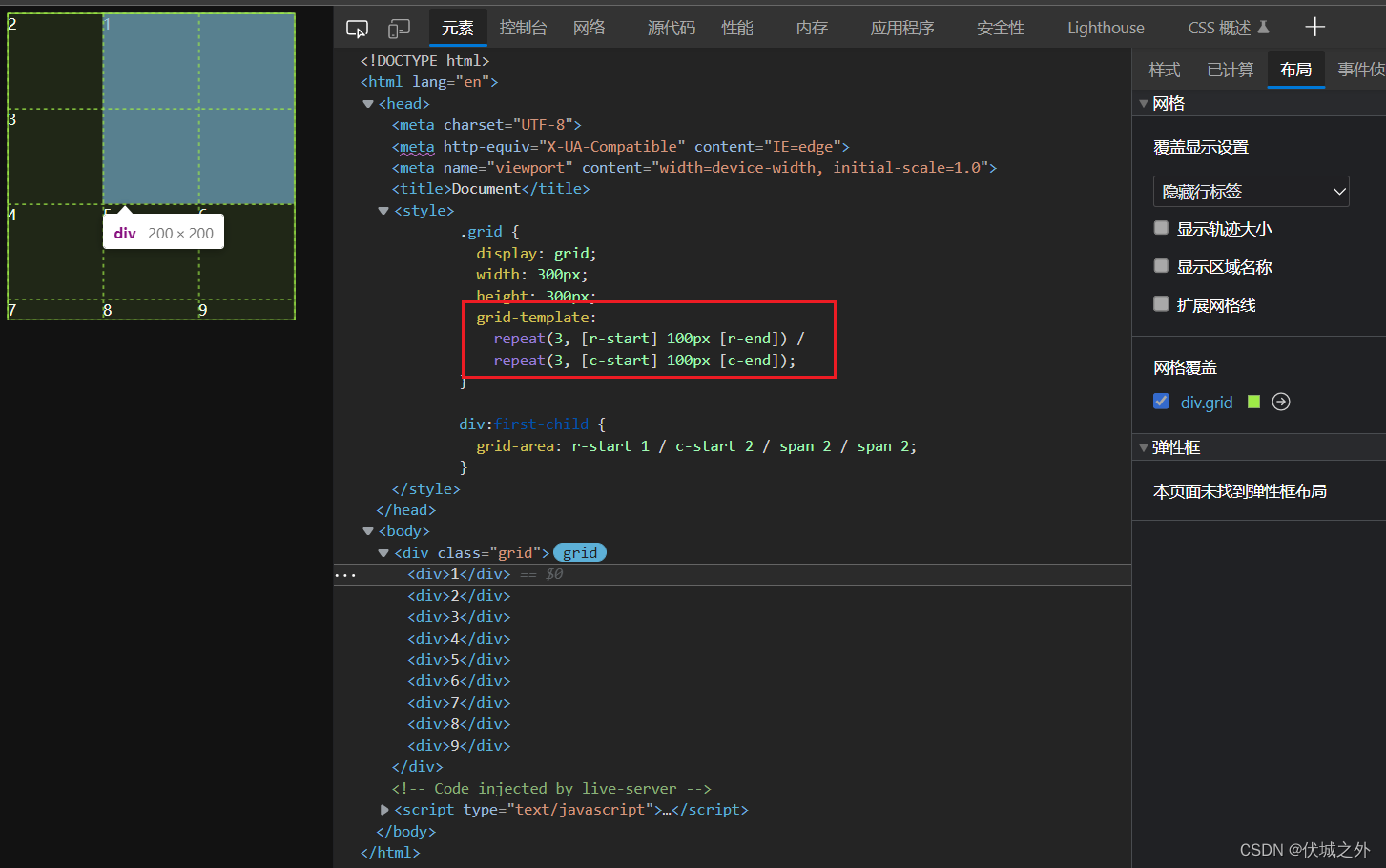Click the live-server comment line
This screenshot has height=868, width=1386.
tap(551, 789)
